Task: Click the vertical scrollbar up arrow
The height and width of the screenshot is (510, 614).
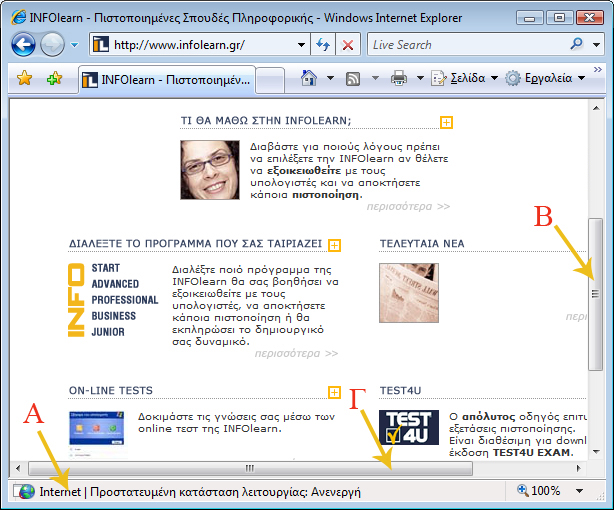Action: coord(596,108)
